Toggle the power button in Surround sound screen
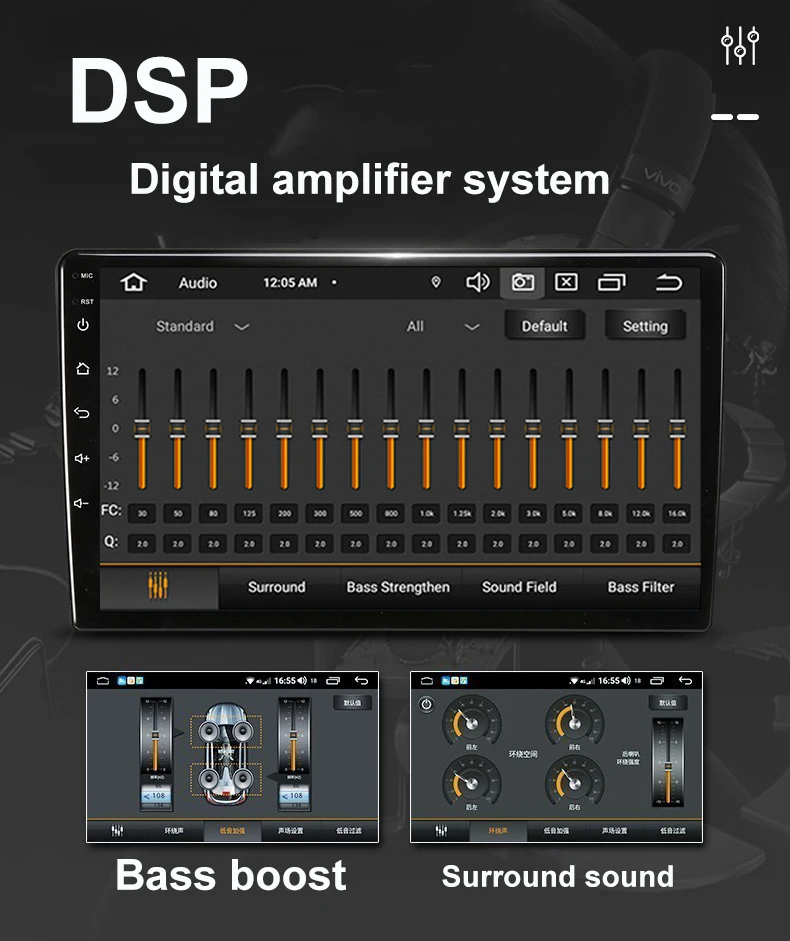Viewport: 790px width, 941px height. point(426,704)
